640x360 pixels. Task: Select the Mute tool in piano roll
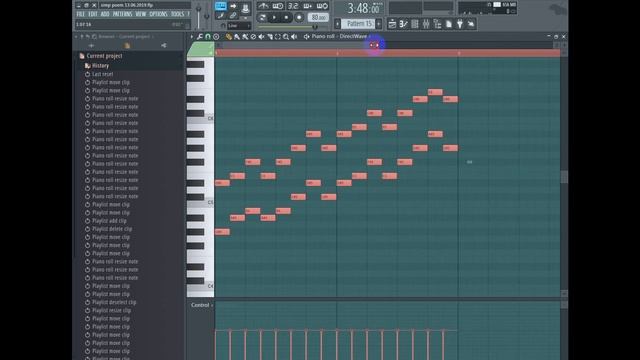261,37
